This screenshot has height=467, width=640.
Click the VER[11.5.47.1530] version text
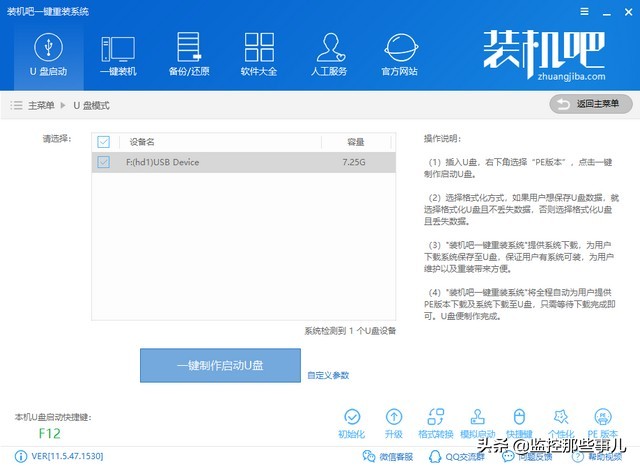67,456
